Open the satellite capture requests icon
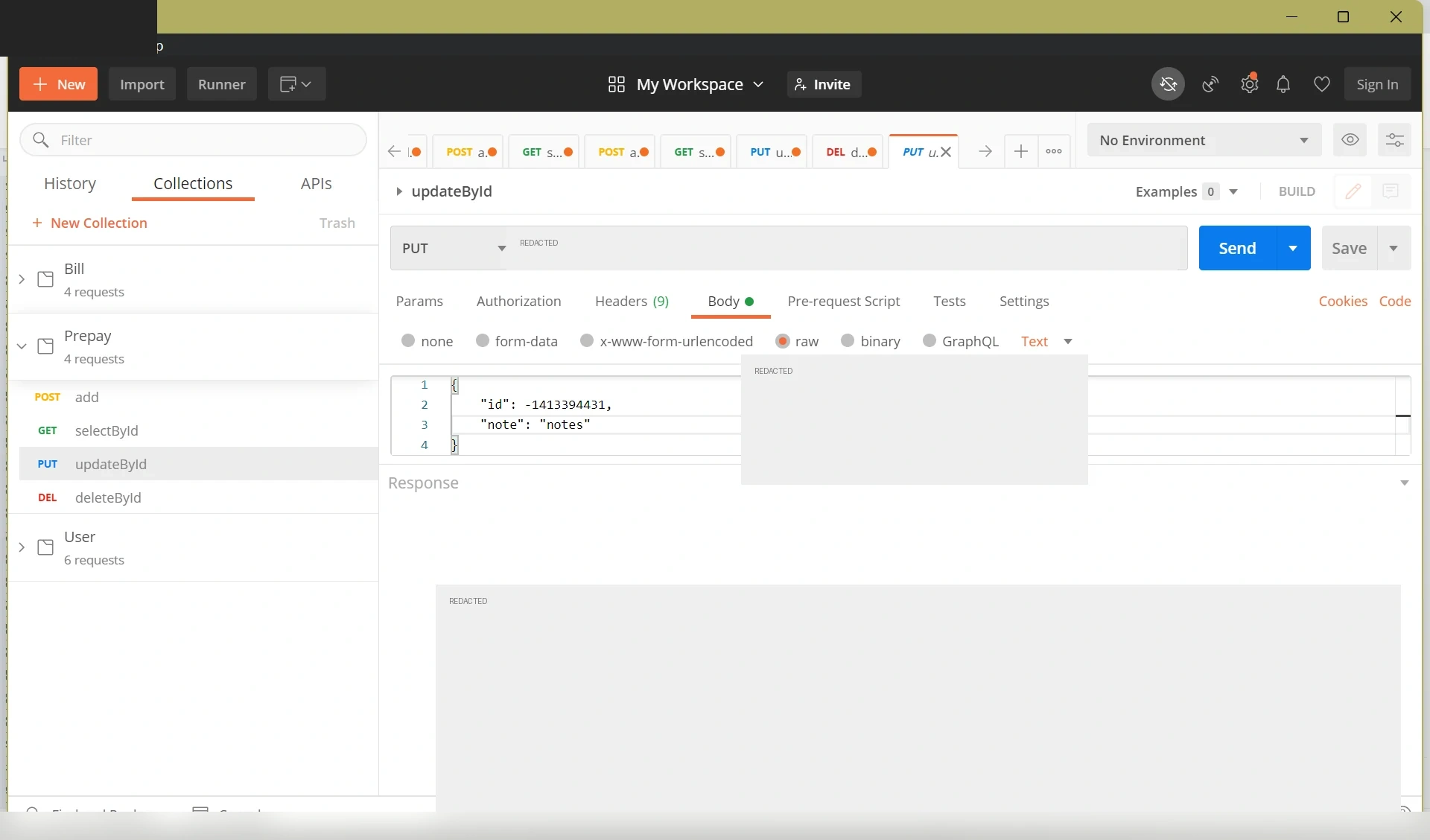This screenshot has height=840, width=1430. coord(1211,84)
